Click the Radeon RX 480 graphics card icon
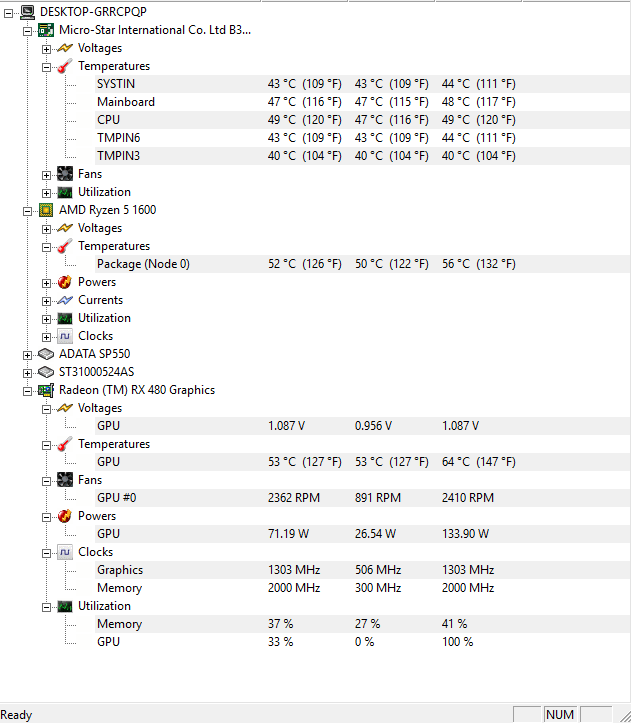The height and width of the screenshot is (723, 631). click(46, 390)
